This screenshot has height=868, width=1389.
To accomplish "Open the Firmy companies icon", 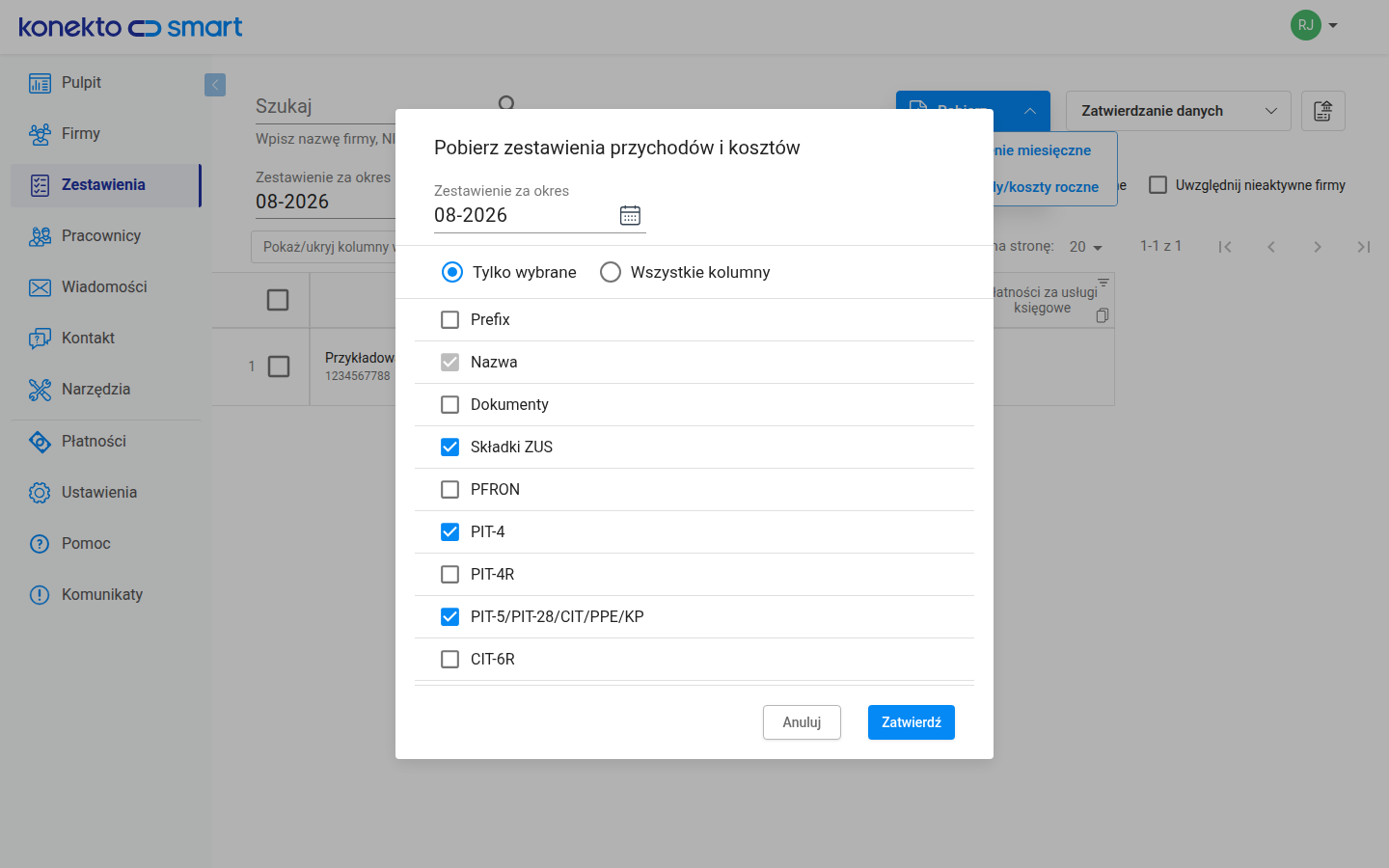I will pyautogui.click(x=40, y=134).
